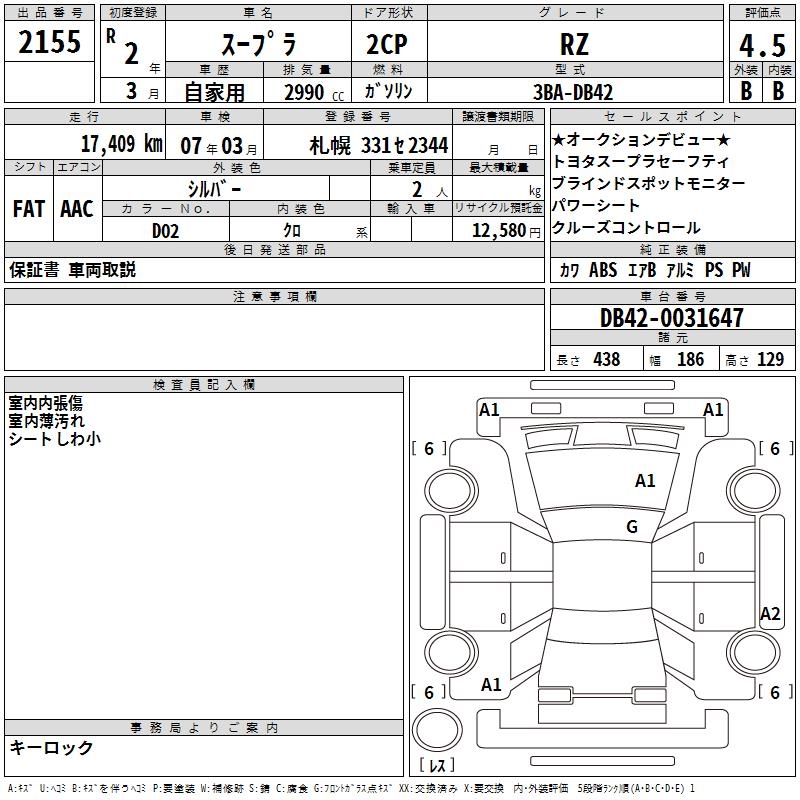Image resolution: width=800 pixels, height=800 pixels.
Task: Click the 注意事項欄 header
Action: coord(274,296)
